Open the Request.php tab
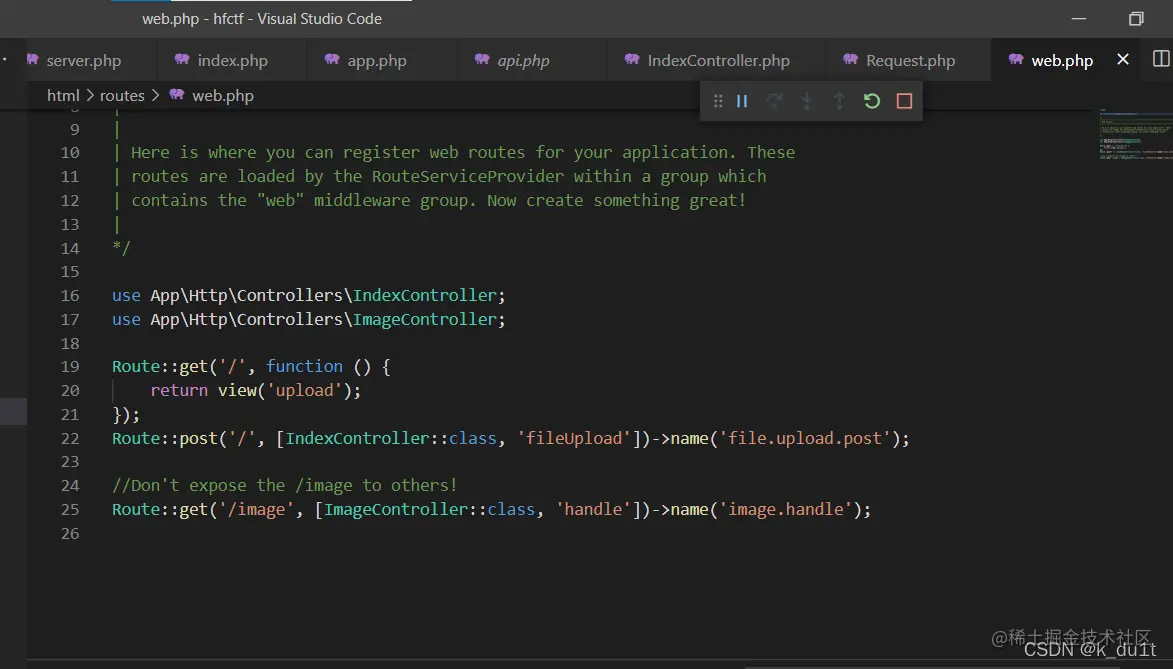Image resolution: width=1173 pixels, height=669 pixels. [909, 61]
